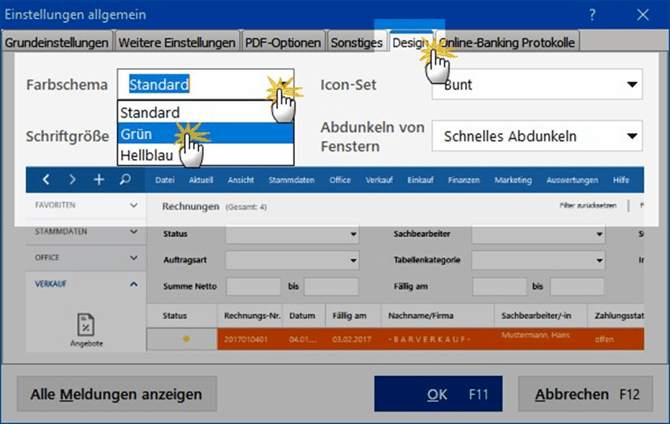
Task: Switch to the Grundeinstellungen tab
Action: click(x=55, y=42)
